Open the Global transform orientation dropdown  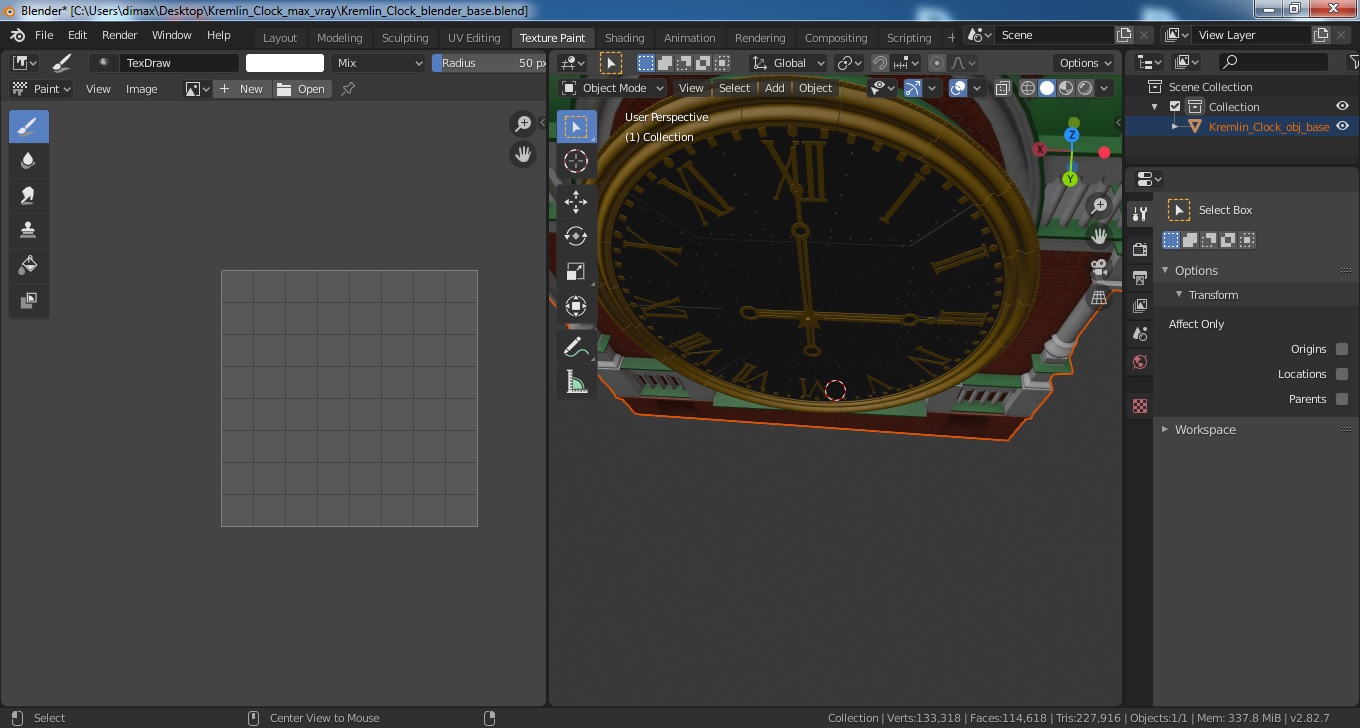[x=789, y=63]
